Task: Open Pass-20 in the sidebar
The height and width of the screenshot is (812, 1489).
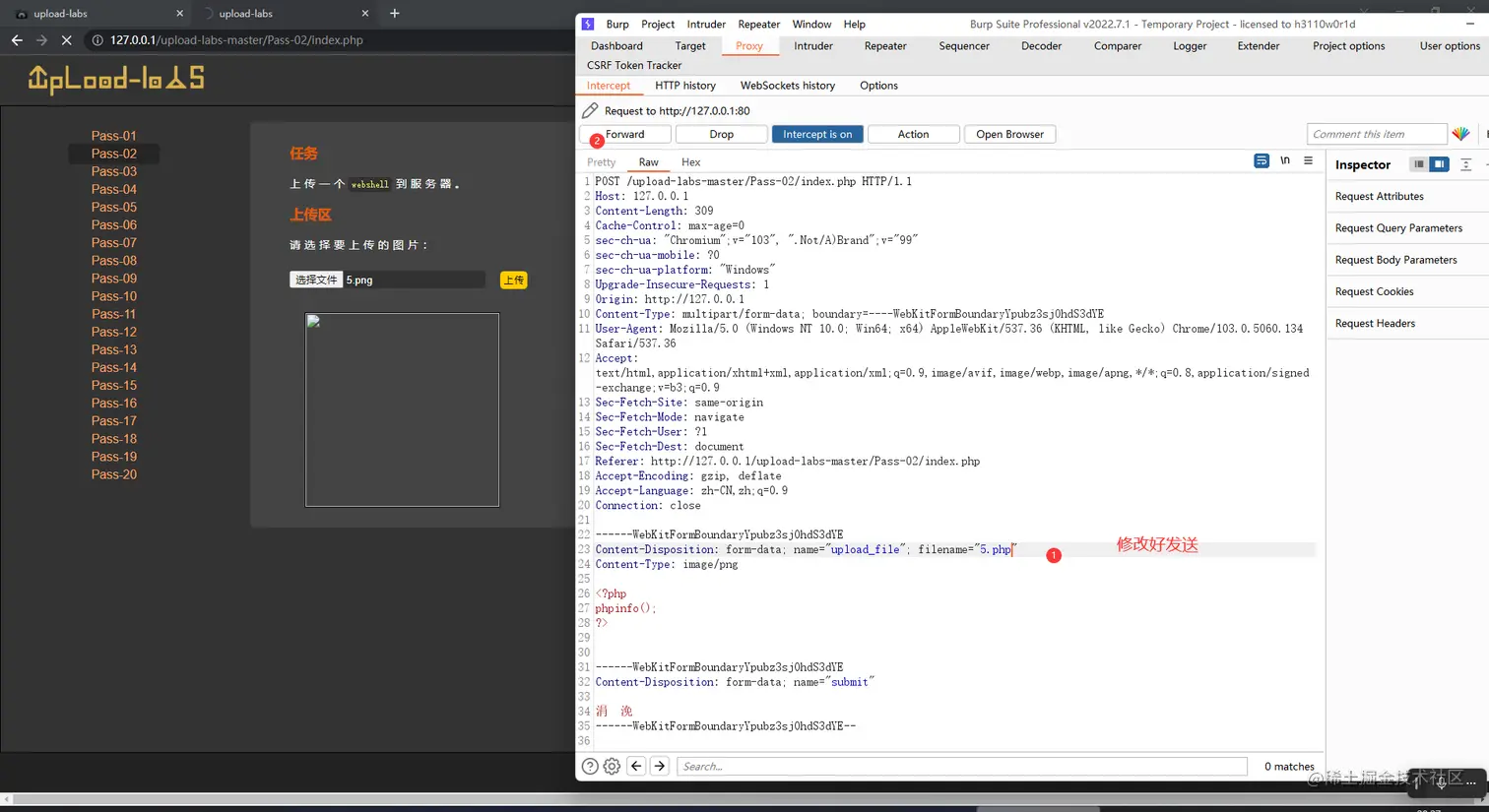Action: pos(114,474)
